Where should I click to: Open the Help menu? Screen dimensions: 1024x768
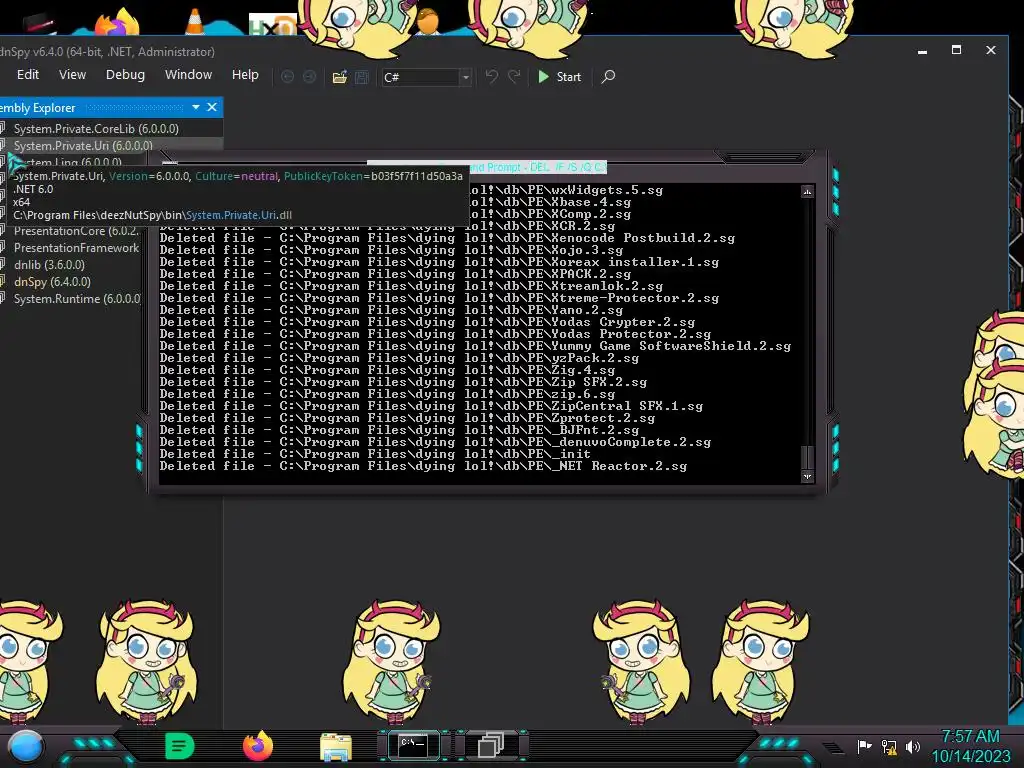tap(245, 75)
